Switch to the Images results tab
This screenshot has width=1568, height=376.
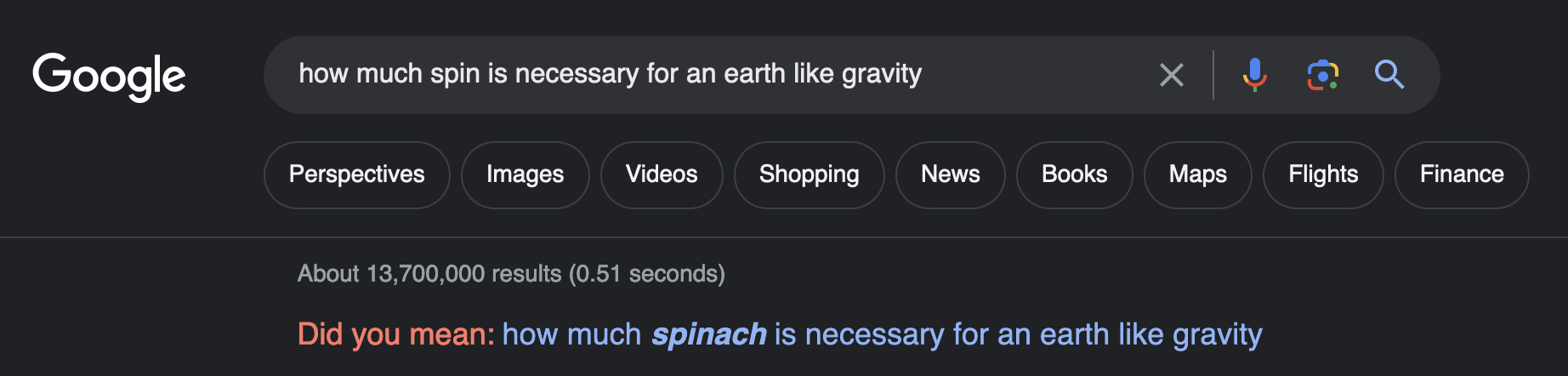coord(526,174)
